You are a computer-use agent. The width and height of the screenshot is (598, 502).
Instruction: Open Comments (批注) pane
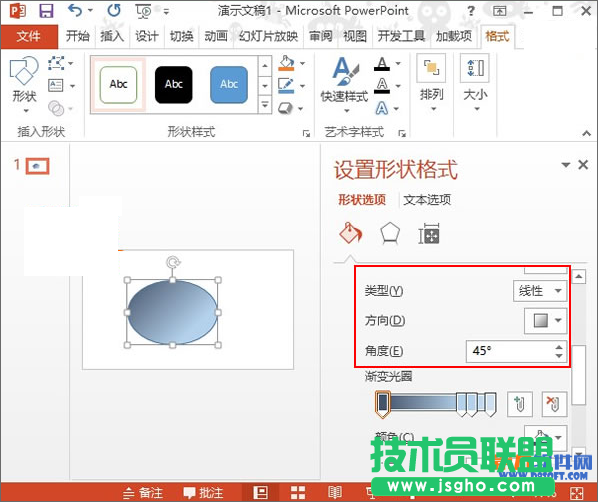point(203,492)
